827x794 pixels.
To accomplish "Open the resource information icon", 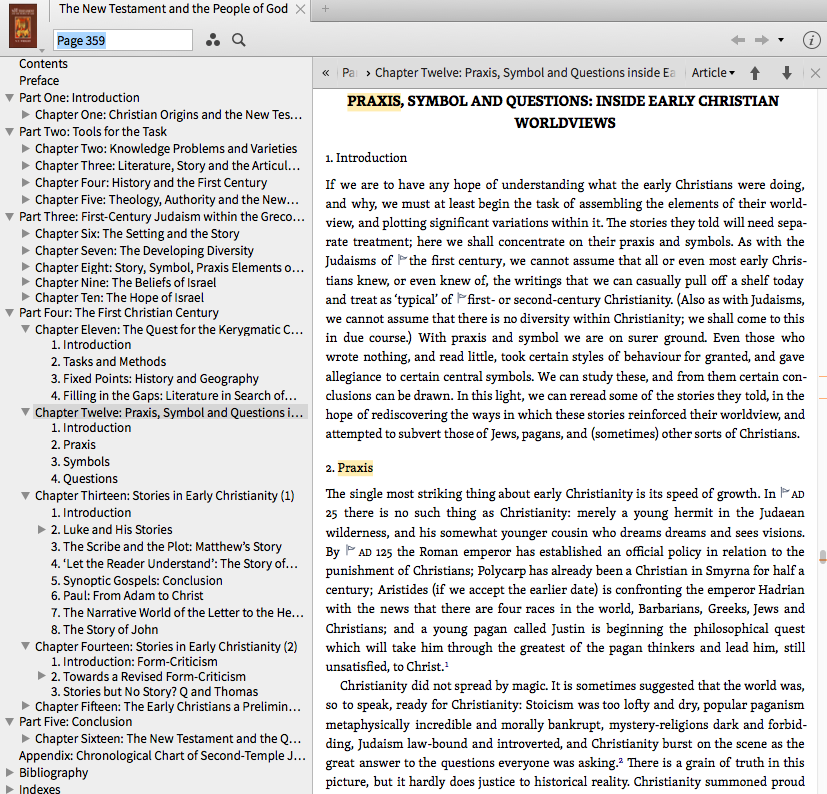I will click(x=811, y=40).
